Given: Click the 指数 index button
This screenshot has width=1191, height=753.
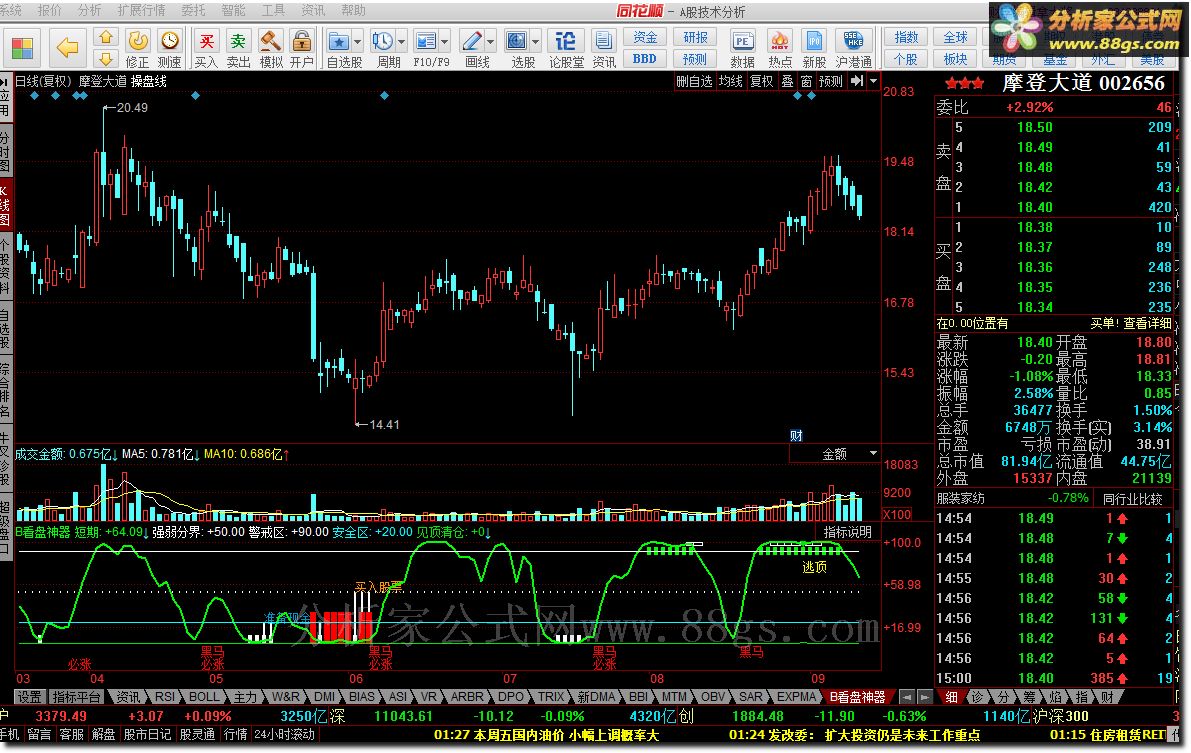Looking at the screenshot, I should point(906,37).
